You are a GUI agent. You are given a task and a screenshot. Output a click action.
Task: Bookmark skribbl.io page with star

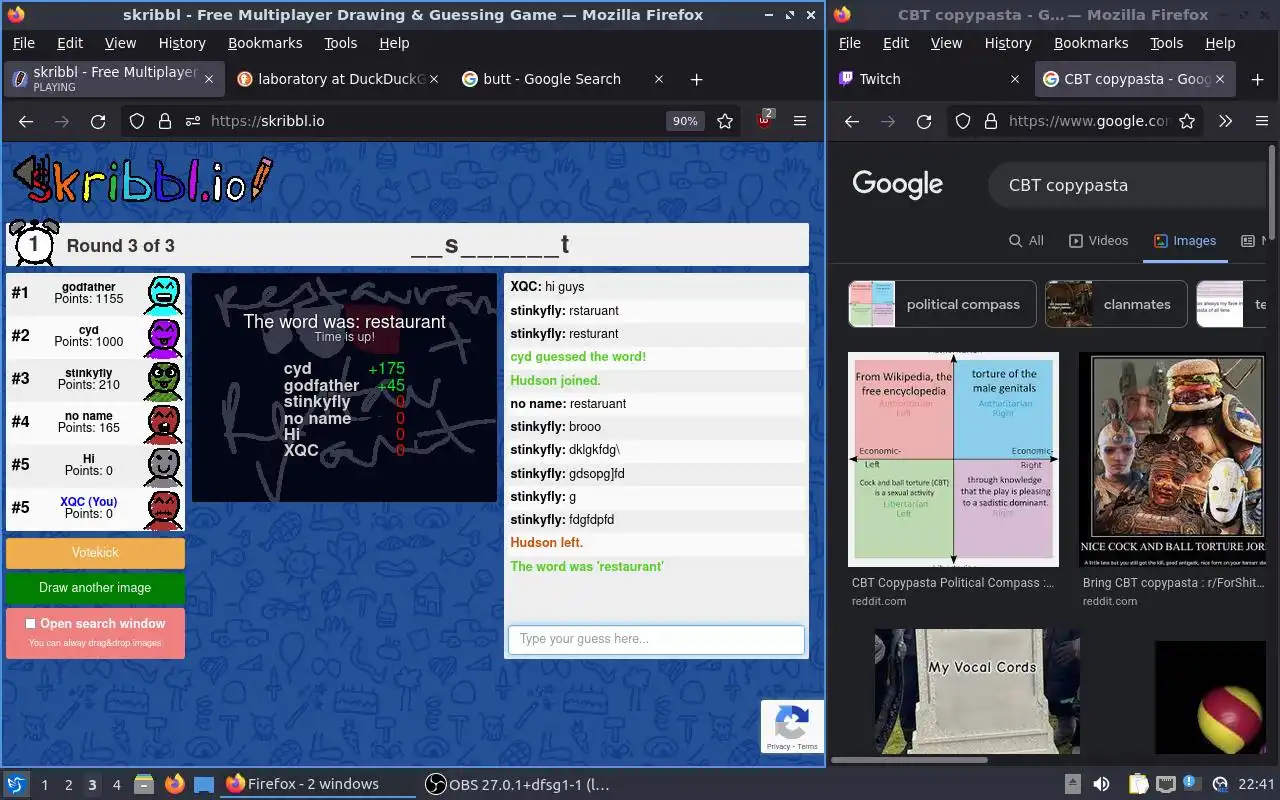point(725,121)
